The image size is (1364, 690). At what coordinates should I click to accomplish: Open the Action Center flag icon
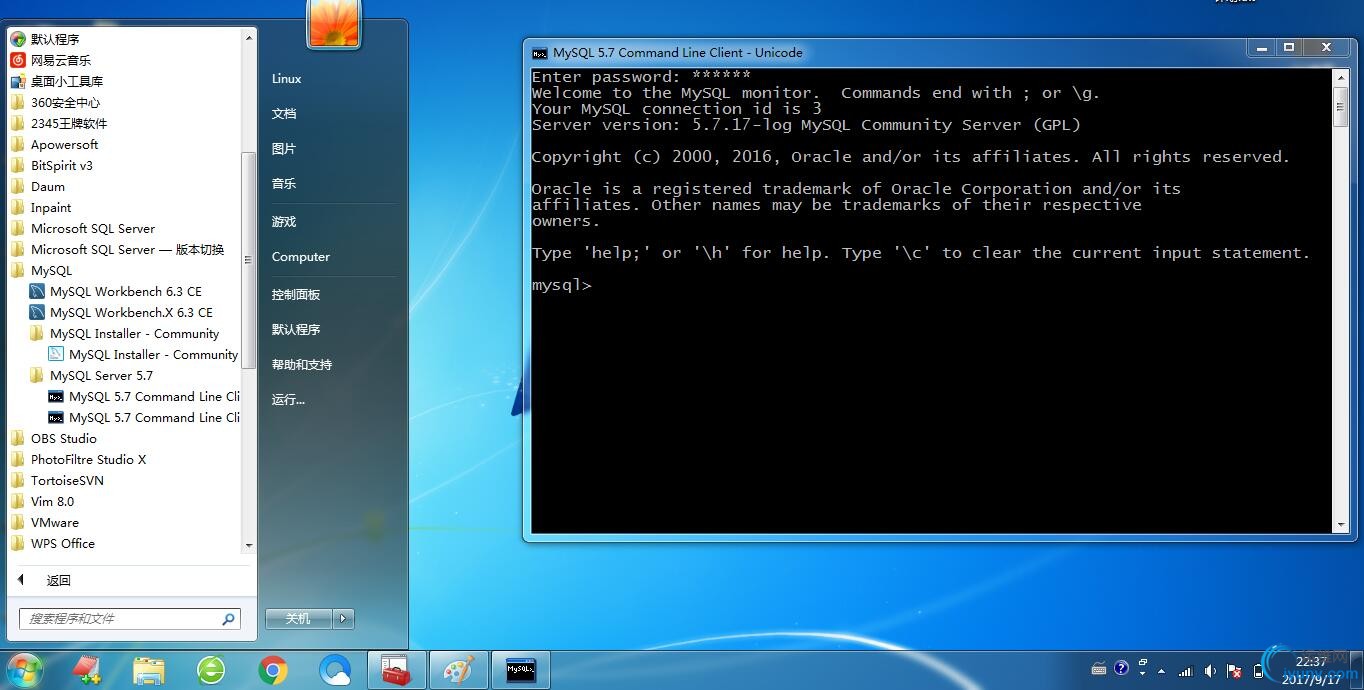[1234, 671]
